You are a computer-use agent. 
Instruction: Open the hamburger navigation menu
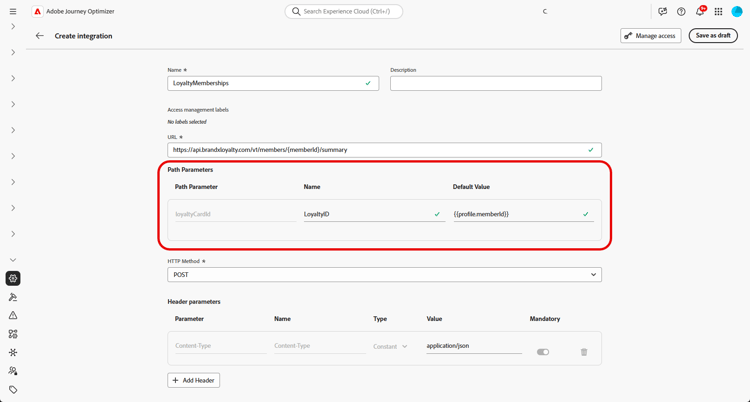pyautogui.click(x=13, y=12)
